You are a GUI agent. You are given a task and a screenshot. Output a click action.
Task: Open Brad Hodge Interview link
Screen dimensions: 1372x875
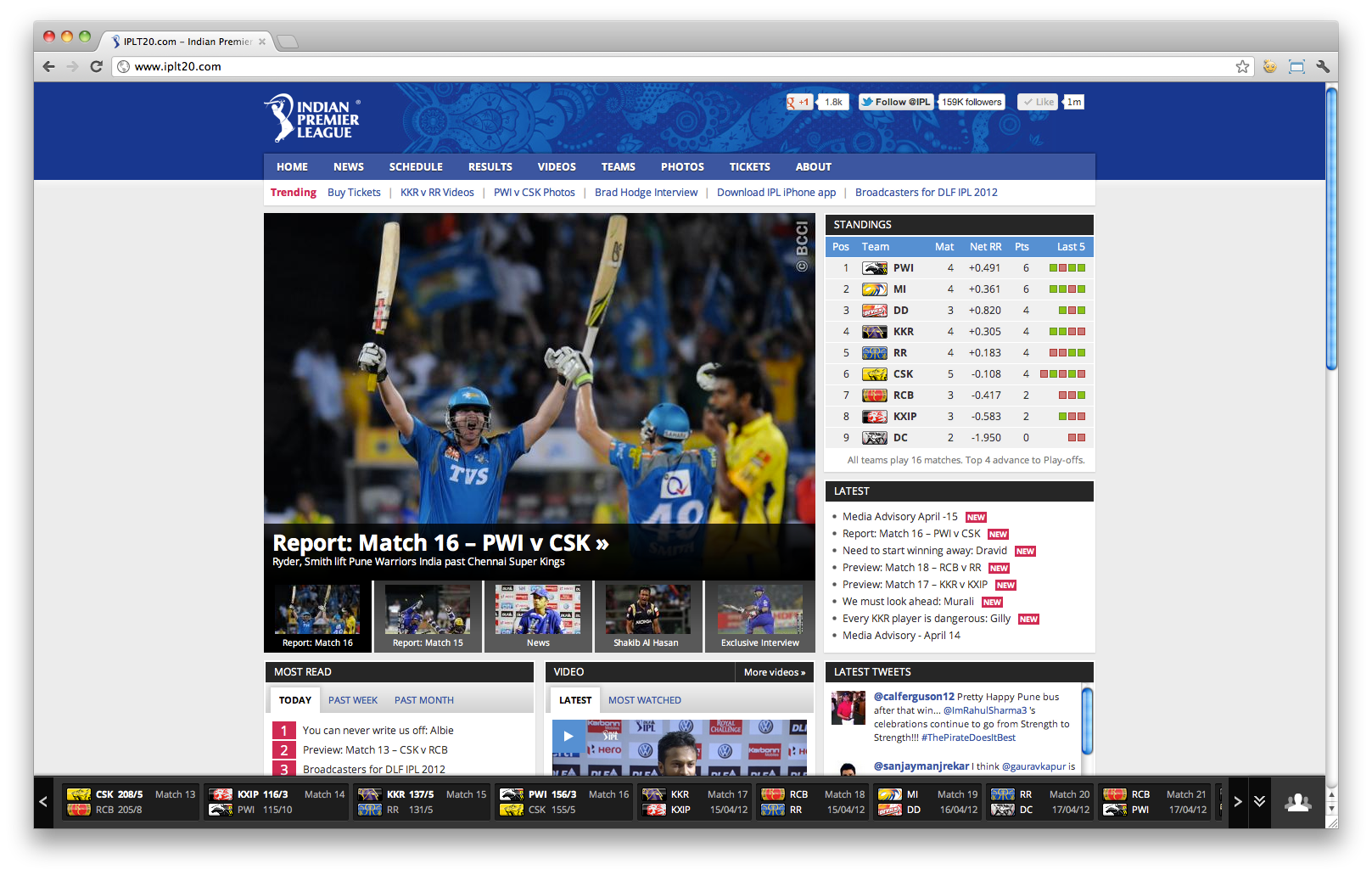pos(647,193)
